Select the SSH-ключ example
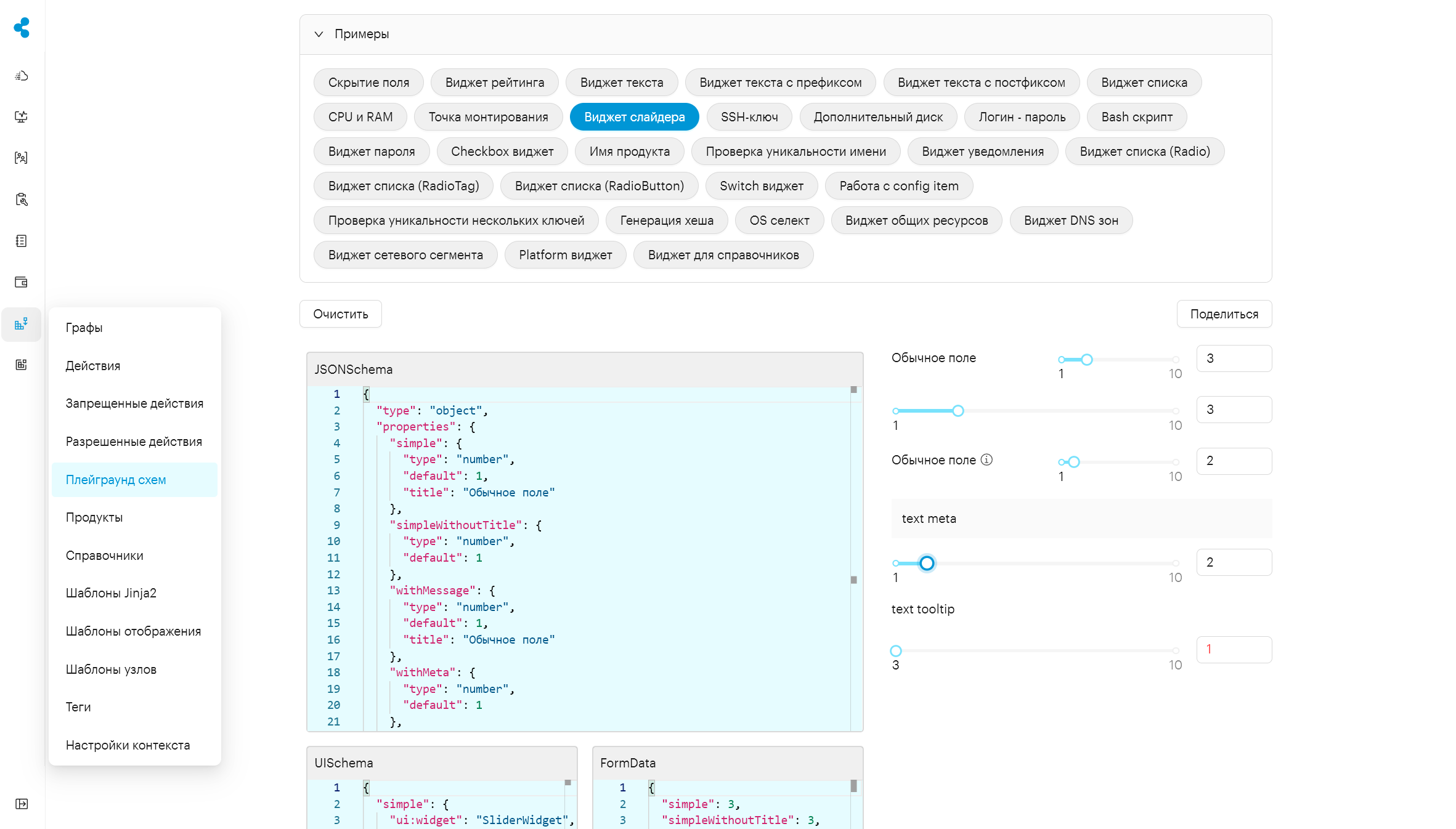Screen dimensions: 1456x829 749,117
